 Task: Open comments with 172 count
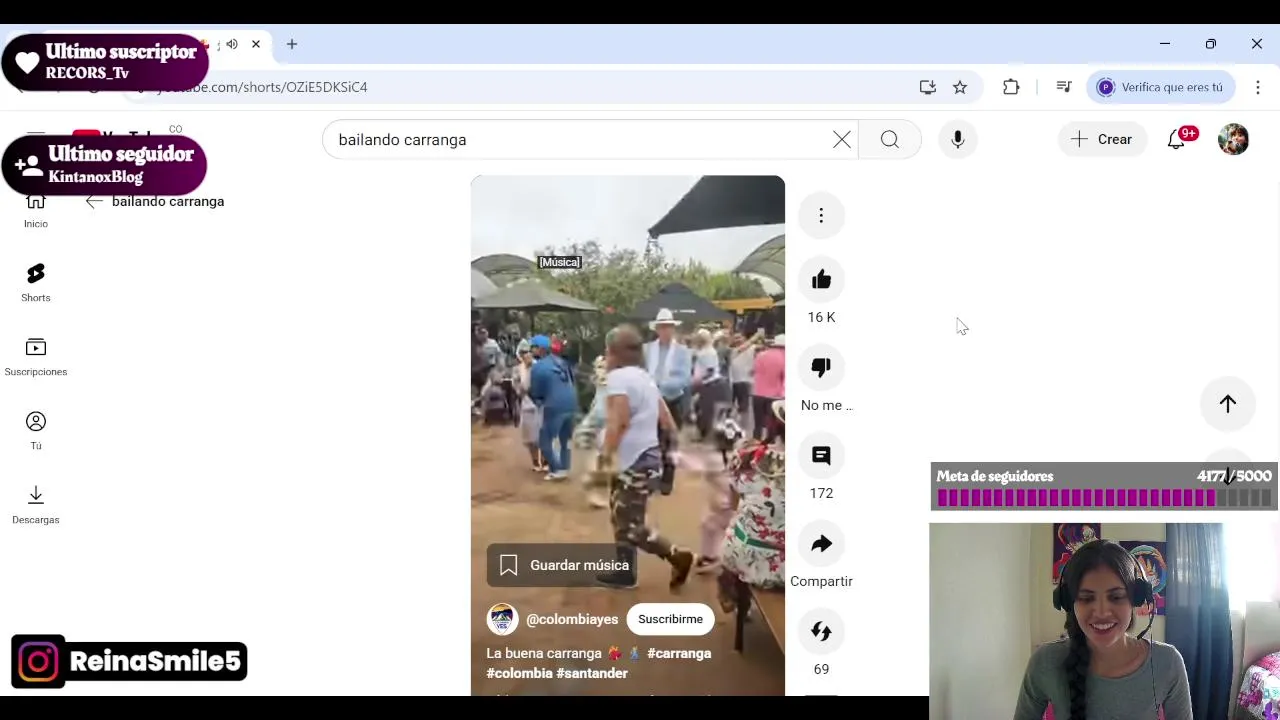821,456
